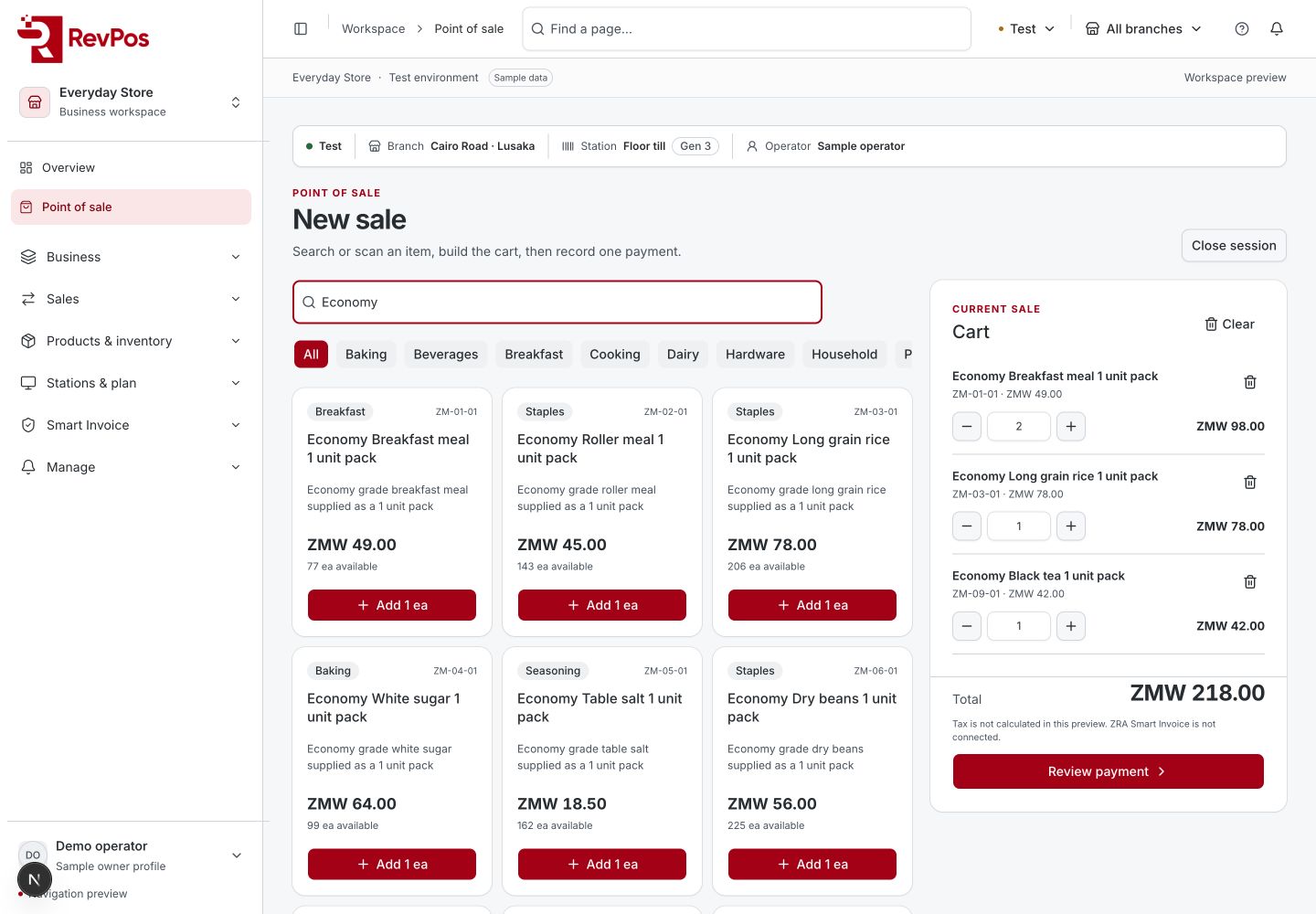Image resolution: width=1316 pixels, height=914 pixels.
Task: Click the Economy item search field
Action: [557, 303]
